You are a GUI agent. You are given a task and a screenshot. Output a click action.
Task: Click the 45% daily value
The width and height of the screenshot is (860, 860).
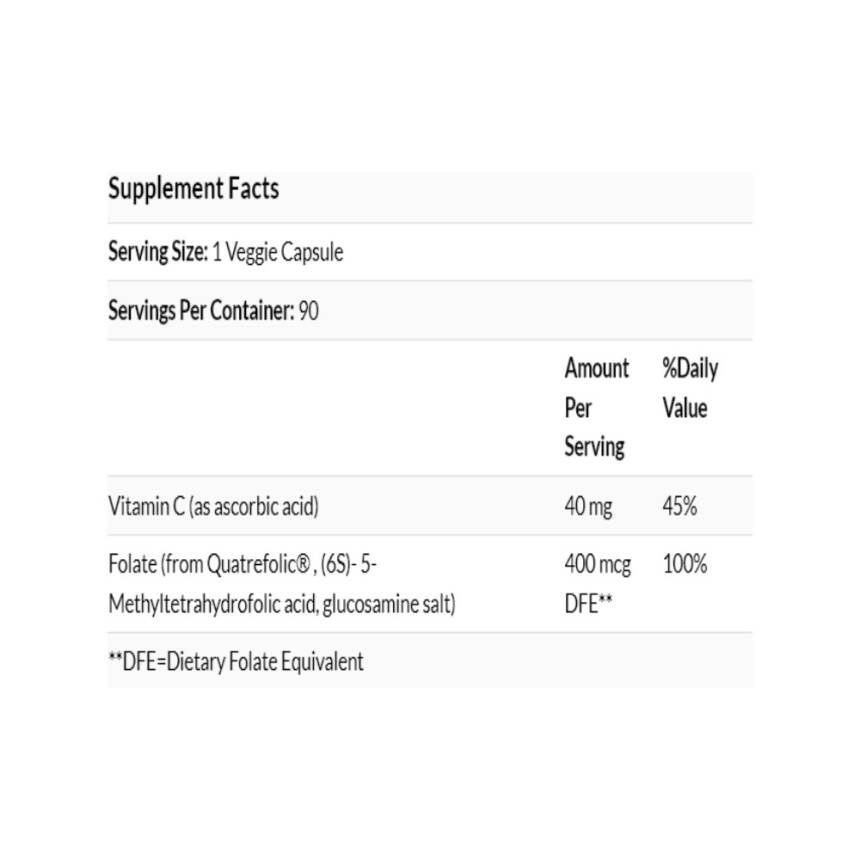pos(679,506)
